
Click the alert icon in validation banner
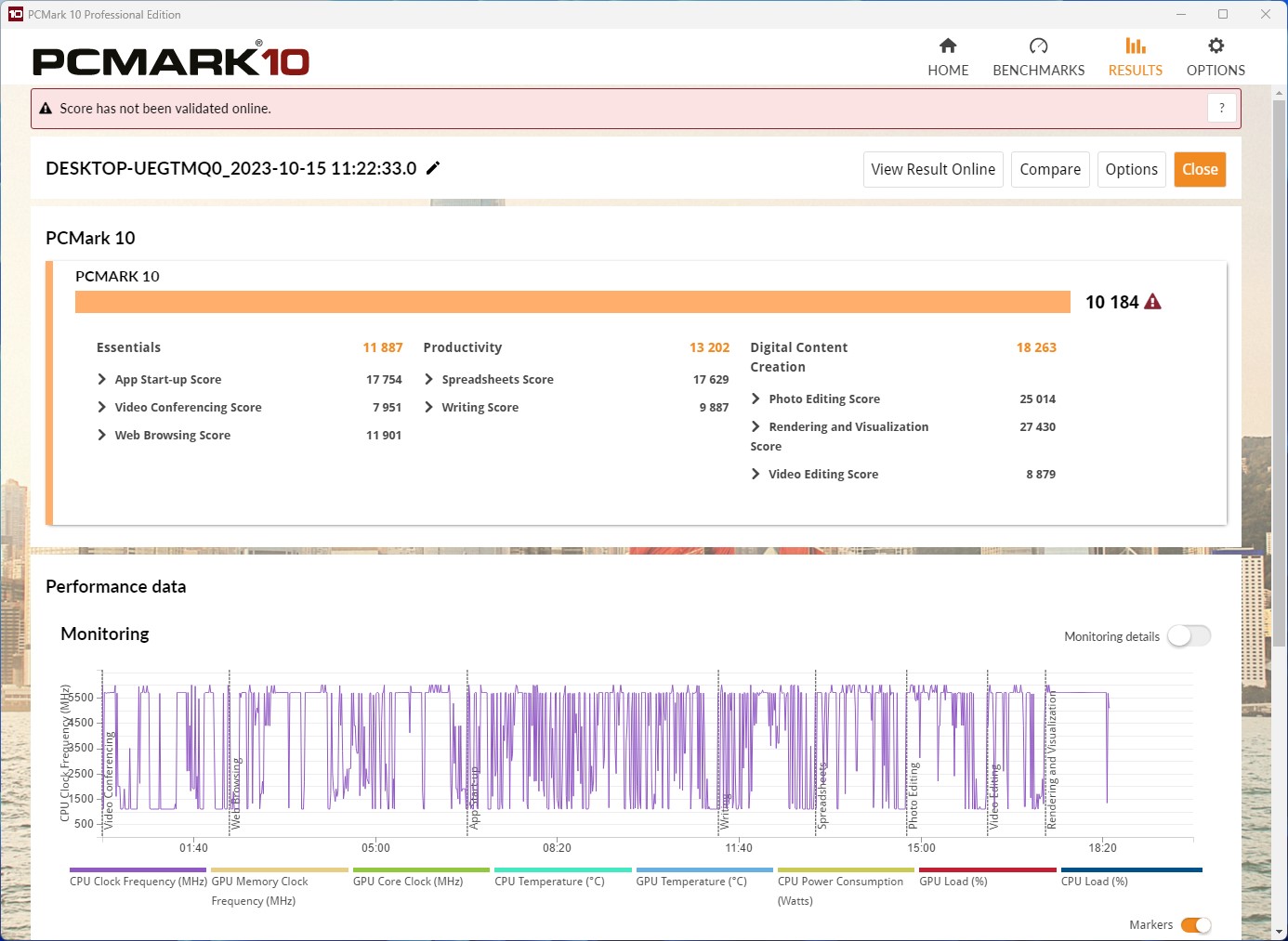pyautogui.click(x=46, y=109)
